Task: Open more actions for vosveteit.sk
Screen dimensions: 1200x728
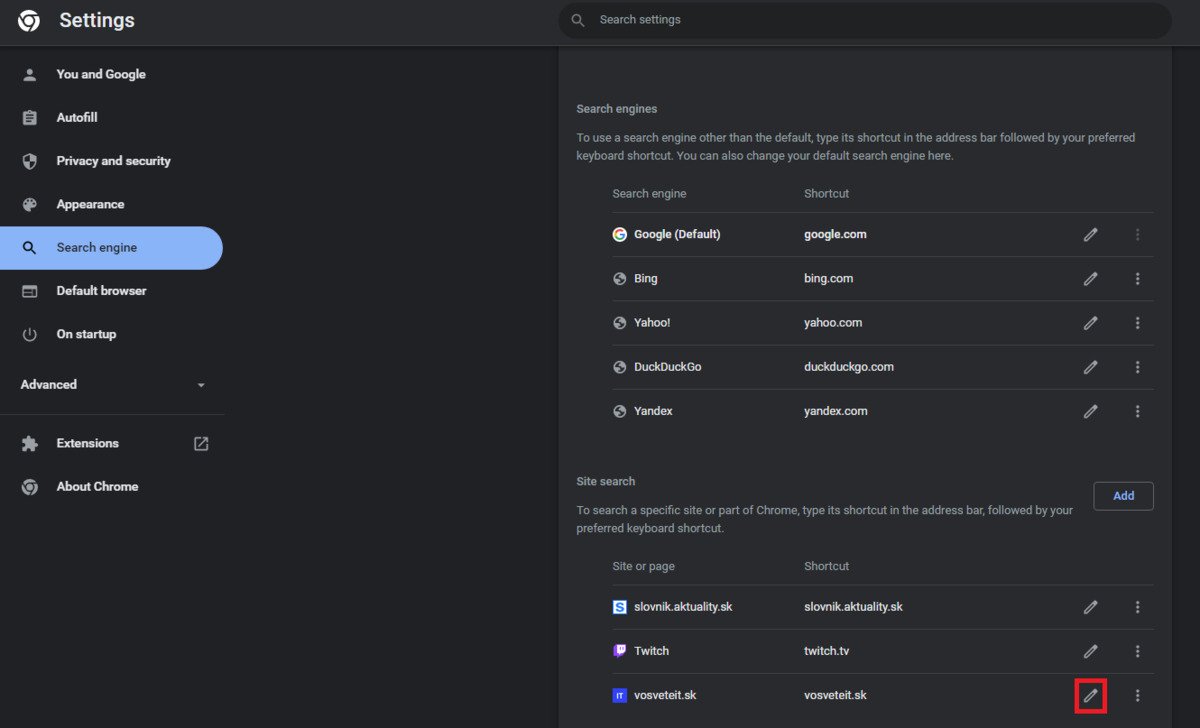Action: coord(1137,695)
